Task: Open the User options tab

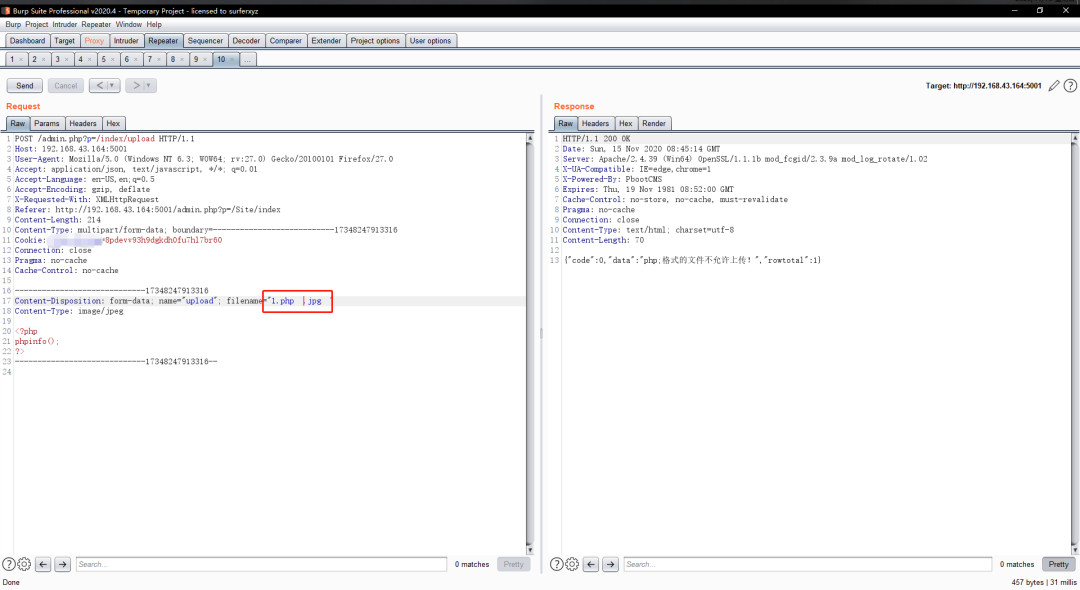Action: 430,41
